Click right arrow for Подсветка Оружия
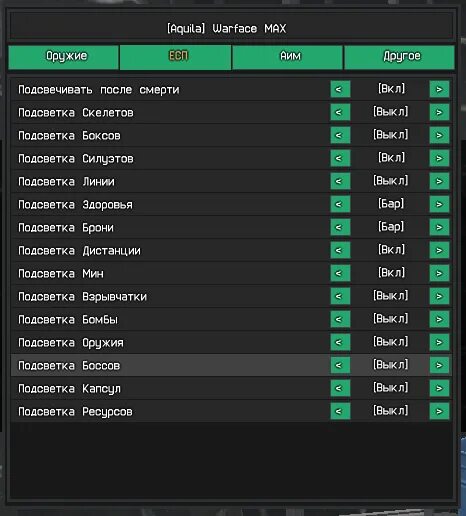Viewport: 466px width, 516px height. coord(439,342)
